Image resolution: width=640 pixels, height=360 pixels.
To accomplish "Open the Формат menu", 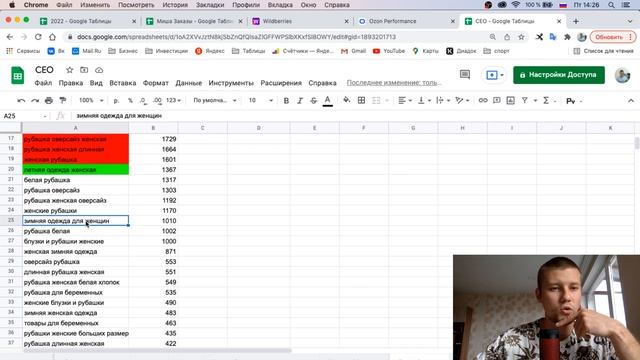I will (156, 83).
